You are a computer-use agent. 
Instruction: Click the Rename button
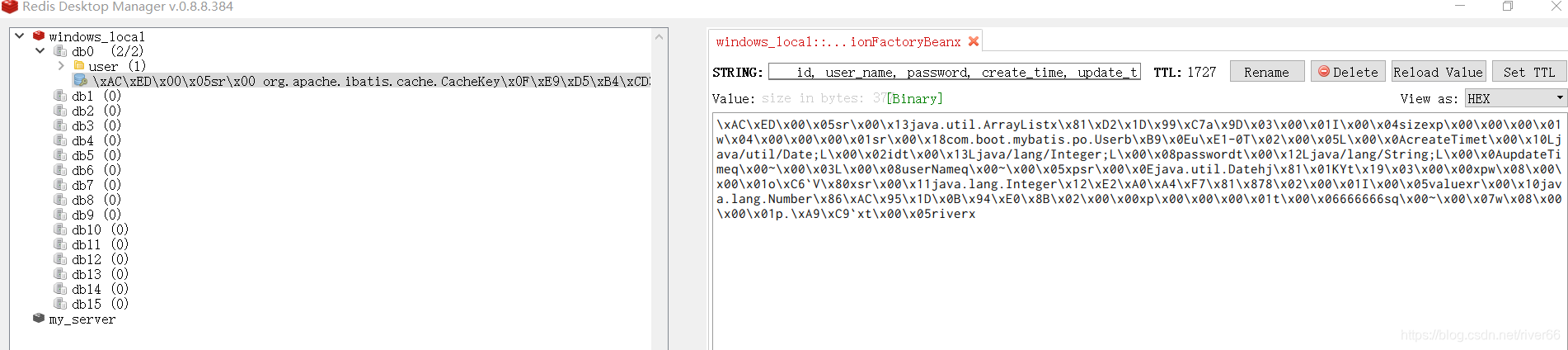[x=1267, y=72]
